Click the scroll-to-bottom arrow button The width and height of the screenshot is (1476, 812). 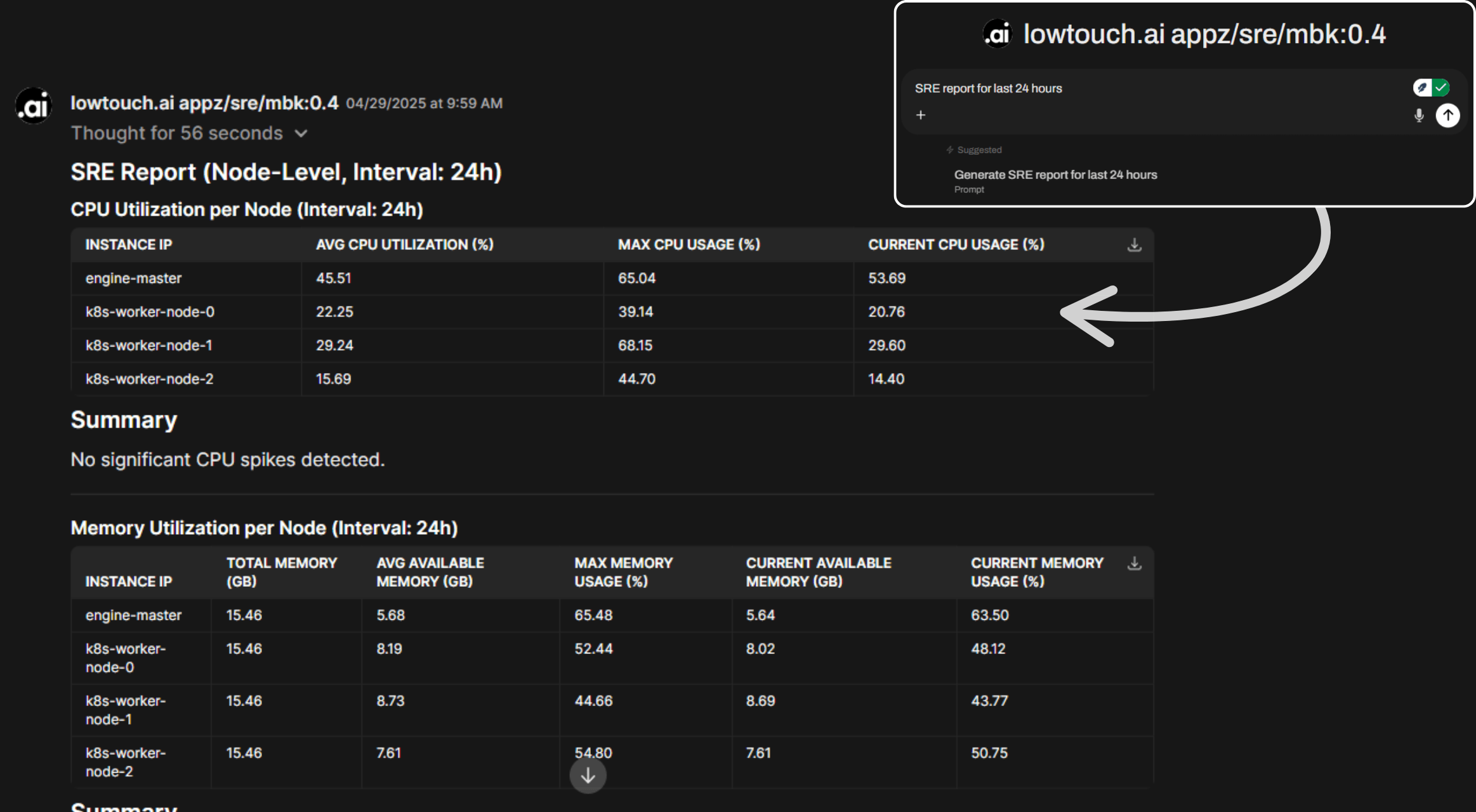(588, 775)
